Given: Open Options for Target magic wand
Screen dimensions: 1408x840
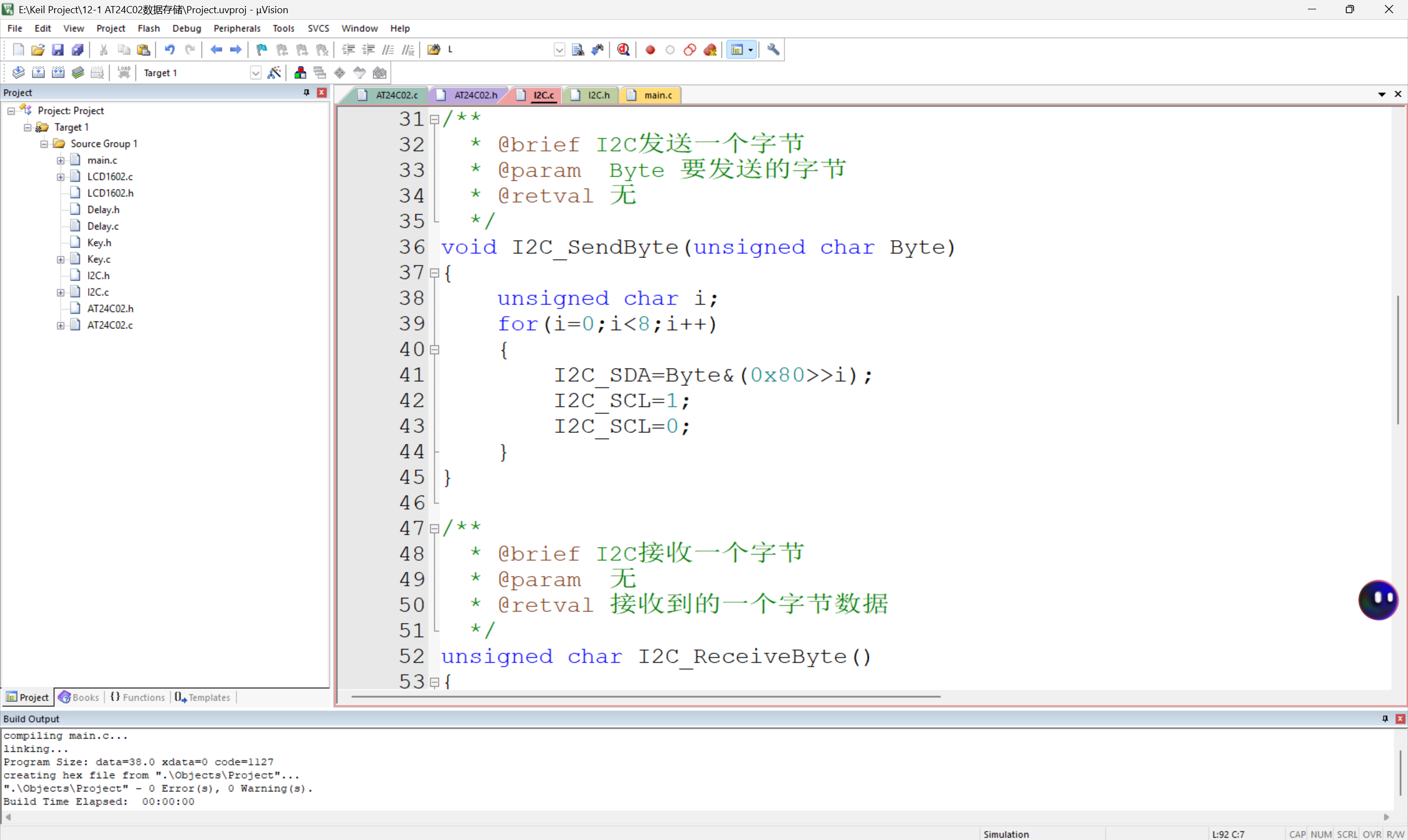Looking at the screenshot, I should (x=275, y=73).
